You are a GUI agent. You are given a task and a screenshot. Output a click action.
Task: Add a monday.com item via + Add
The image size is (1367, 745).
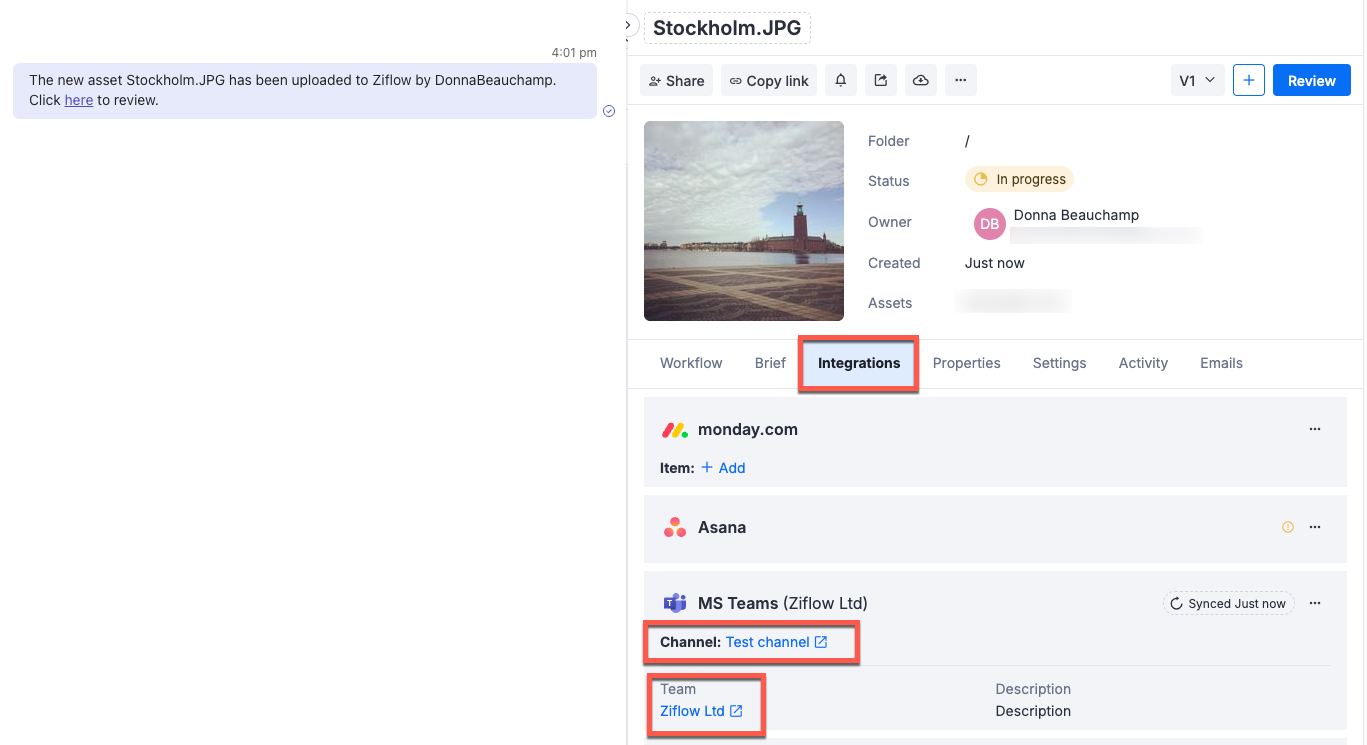pyautogui.click(x=723, y=467)
